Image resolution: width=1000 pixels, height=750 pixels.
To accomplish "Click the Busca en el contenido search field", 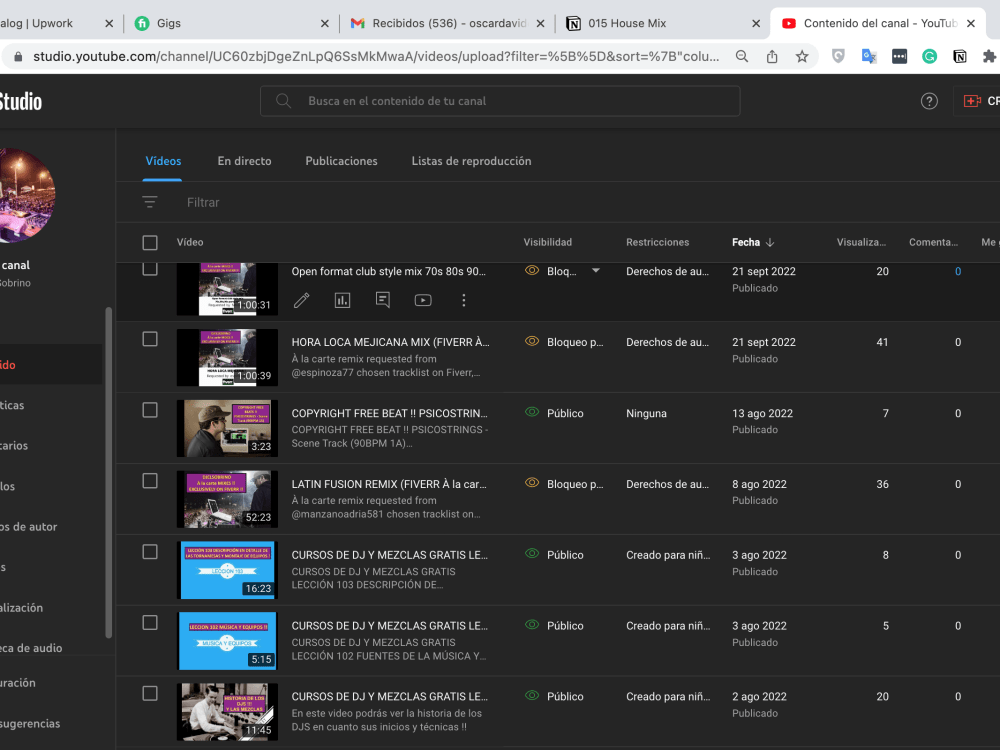I will pyautogui.click(x=500, y=101).
